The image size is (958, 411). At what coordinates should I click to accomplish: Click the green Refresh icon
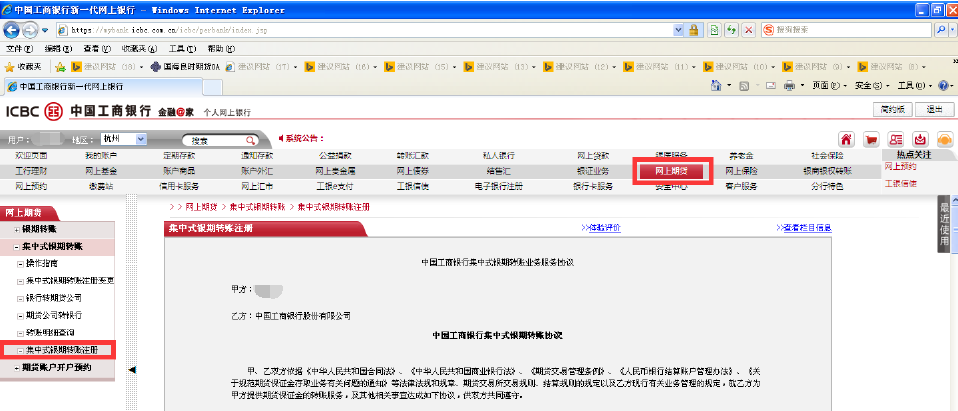click(x=731, y=29)
